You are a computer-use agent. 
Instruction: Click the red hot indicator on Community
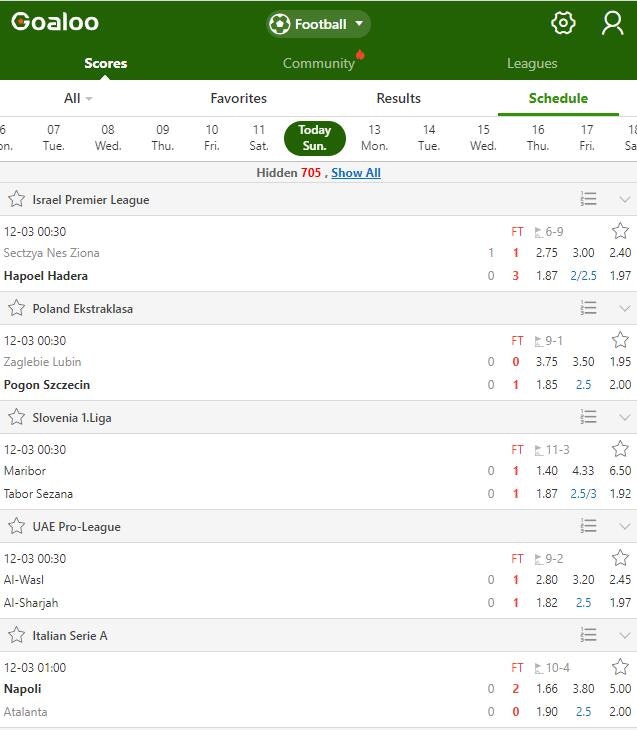(360, 55)
